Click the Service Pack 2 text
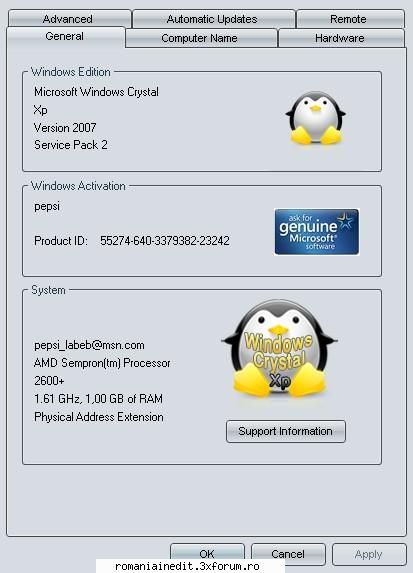 coord(71,145)
